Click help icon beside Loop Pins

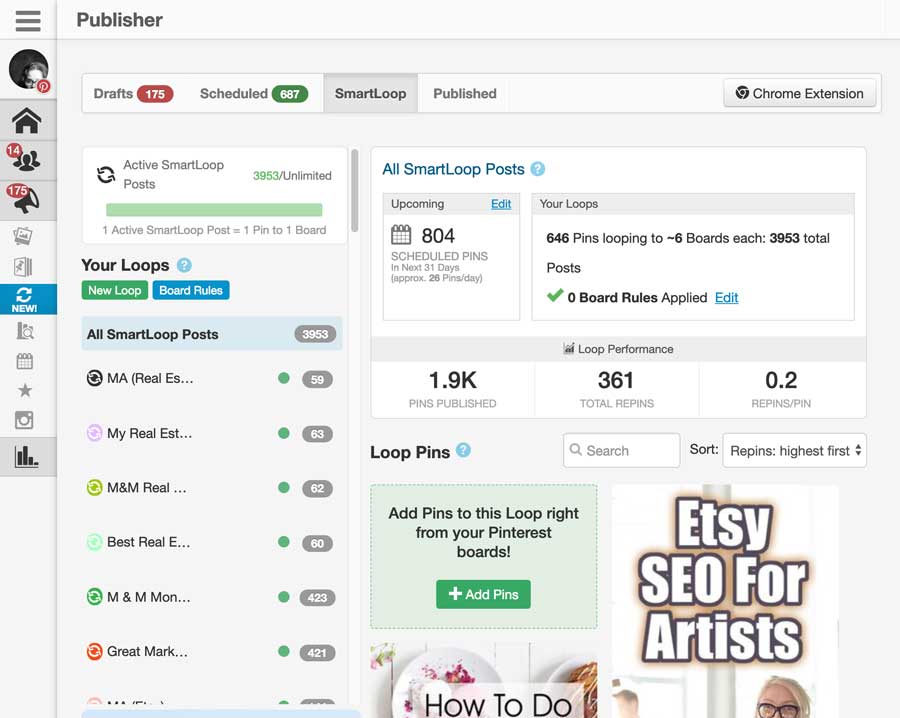pyautogui.click(x=463, y=451)
